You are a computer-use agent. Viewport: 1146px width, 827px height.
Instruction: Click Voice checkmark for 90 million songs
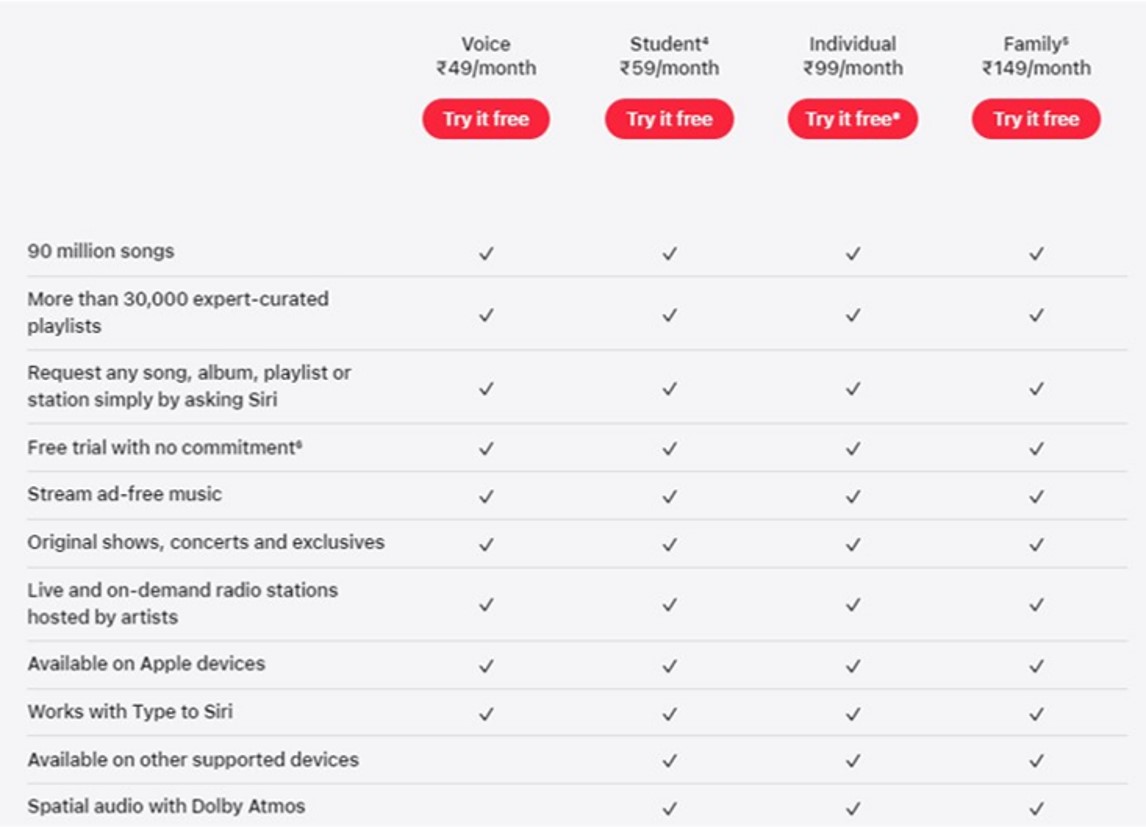pyautogui.click(x=486, y=254)
